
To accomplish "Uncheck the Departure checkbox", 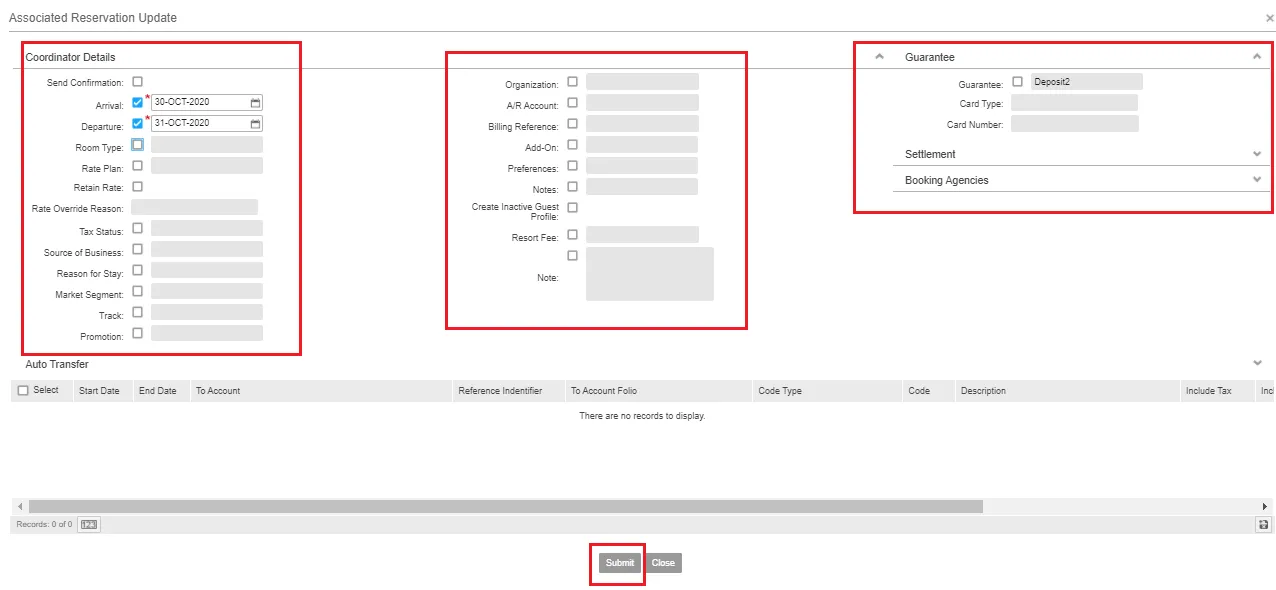I will (x=138, y=124).
